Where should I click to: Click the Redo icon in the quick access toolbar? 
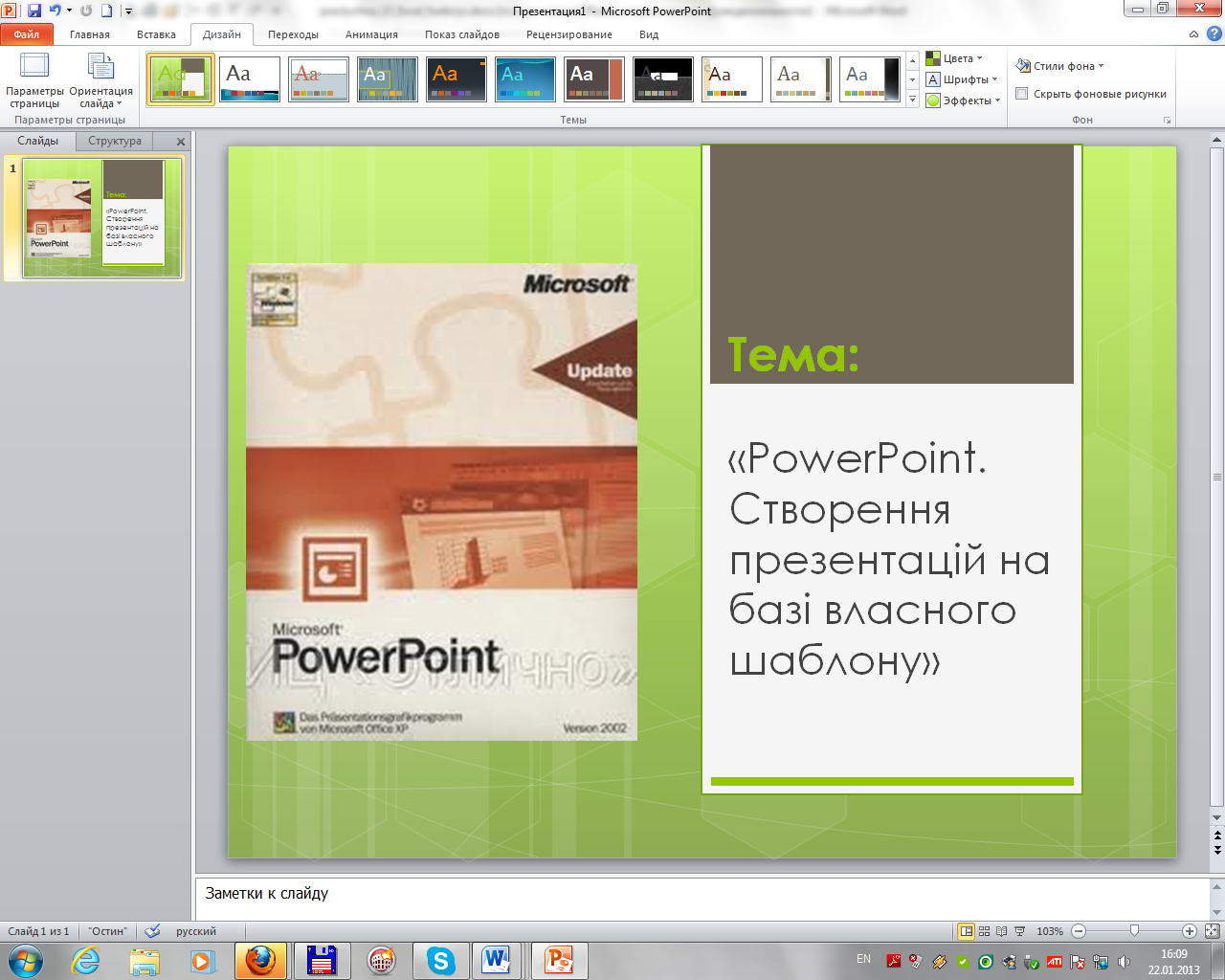point(86,11)
